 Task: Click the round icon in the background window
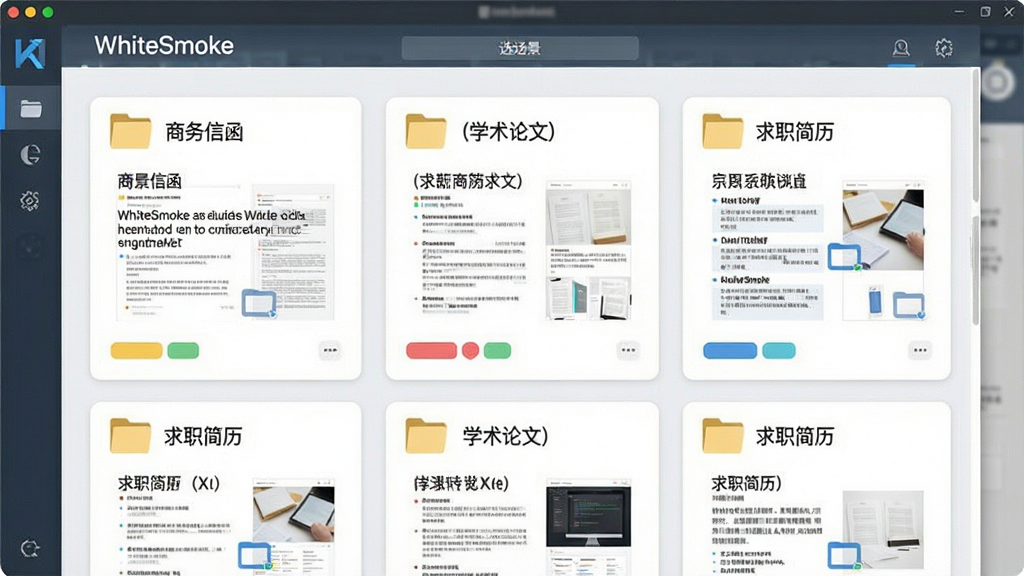[x=997, y=83]
